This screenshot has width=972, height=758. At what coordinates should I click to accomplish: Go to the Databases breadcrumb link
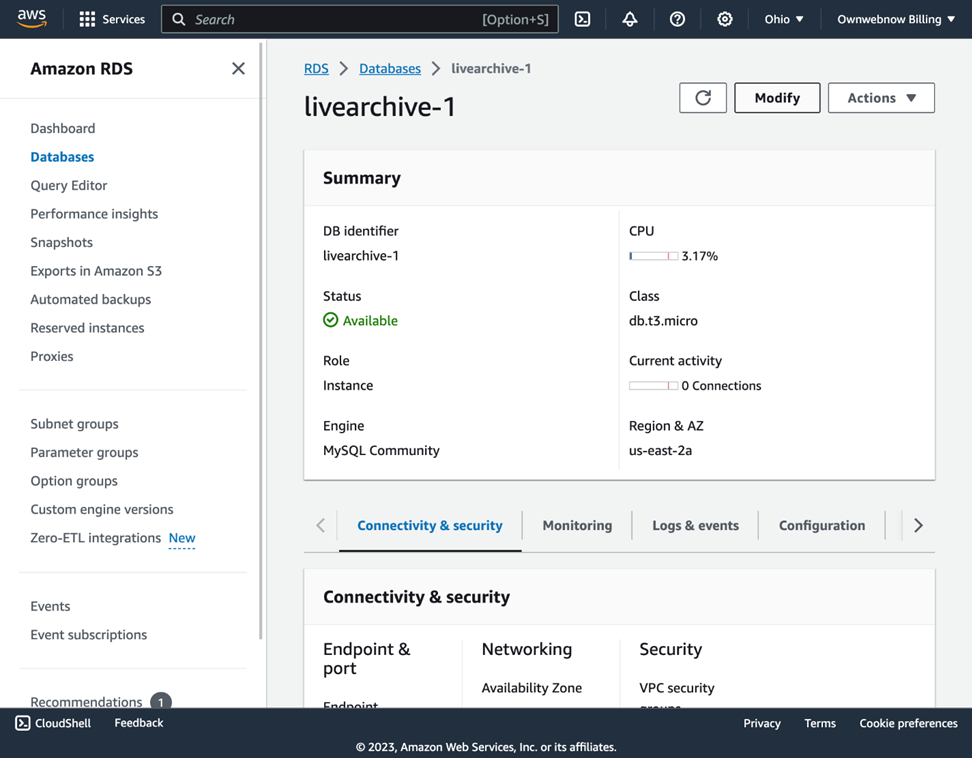[x=390, y=69]
